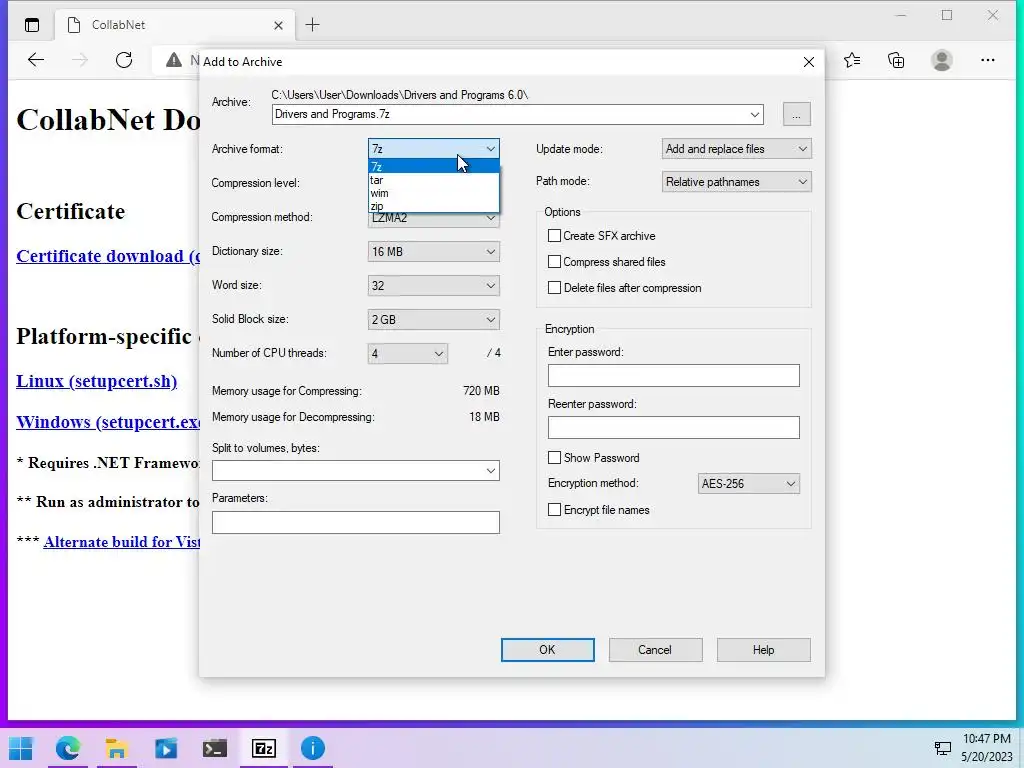Click the network icon in system tray
Screen dimensions: 1024x768
(x=942, y=748)
